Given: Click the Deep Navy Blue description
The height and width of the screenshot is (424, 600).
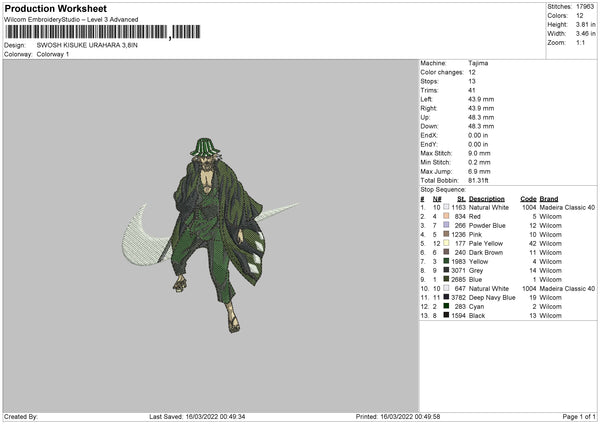Looking at the screenshot, I should 492,297.
